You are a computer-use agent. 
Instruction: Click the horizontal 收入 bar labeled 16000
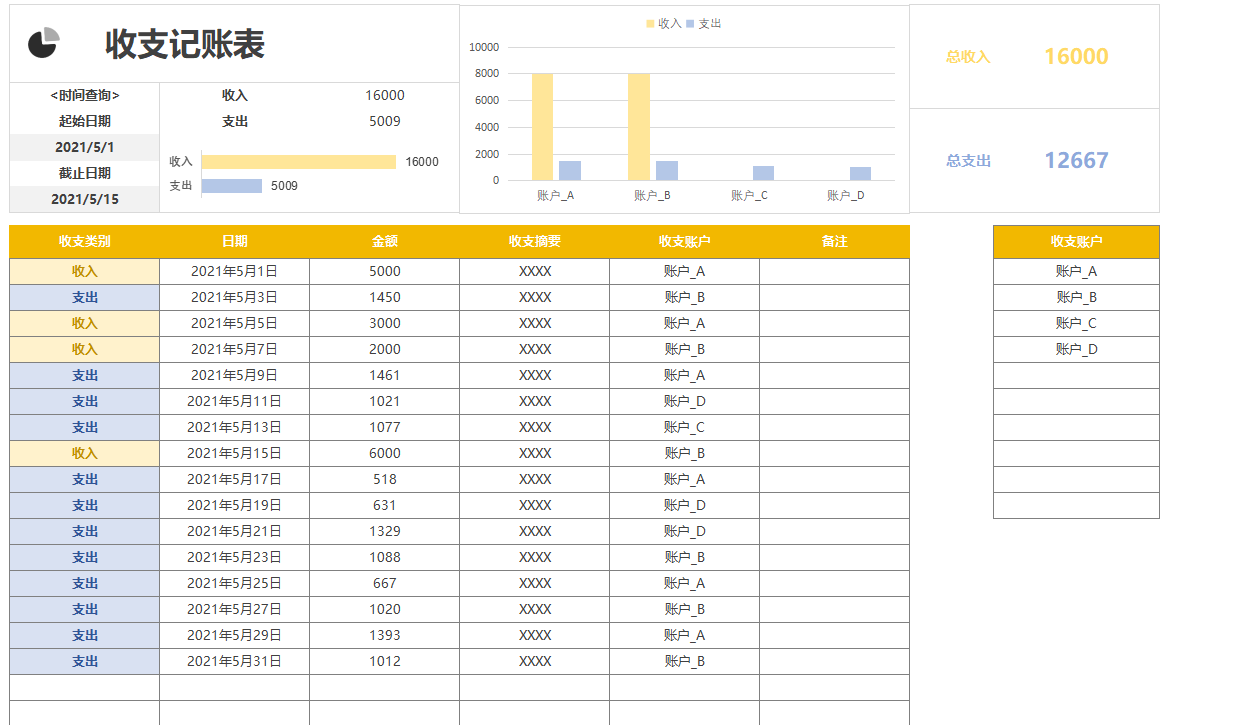coord(298,162)
